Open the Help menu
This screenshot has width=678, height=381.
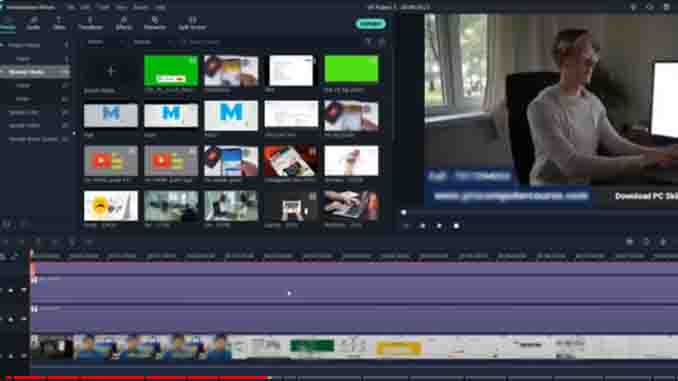(160, 7)
